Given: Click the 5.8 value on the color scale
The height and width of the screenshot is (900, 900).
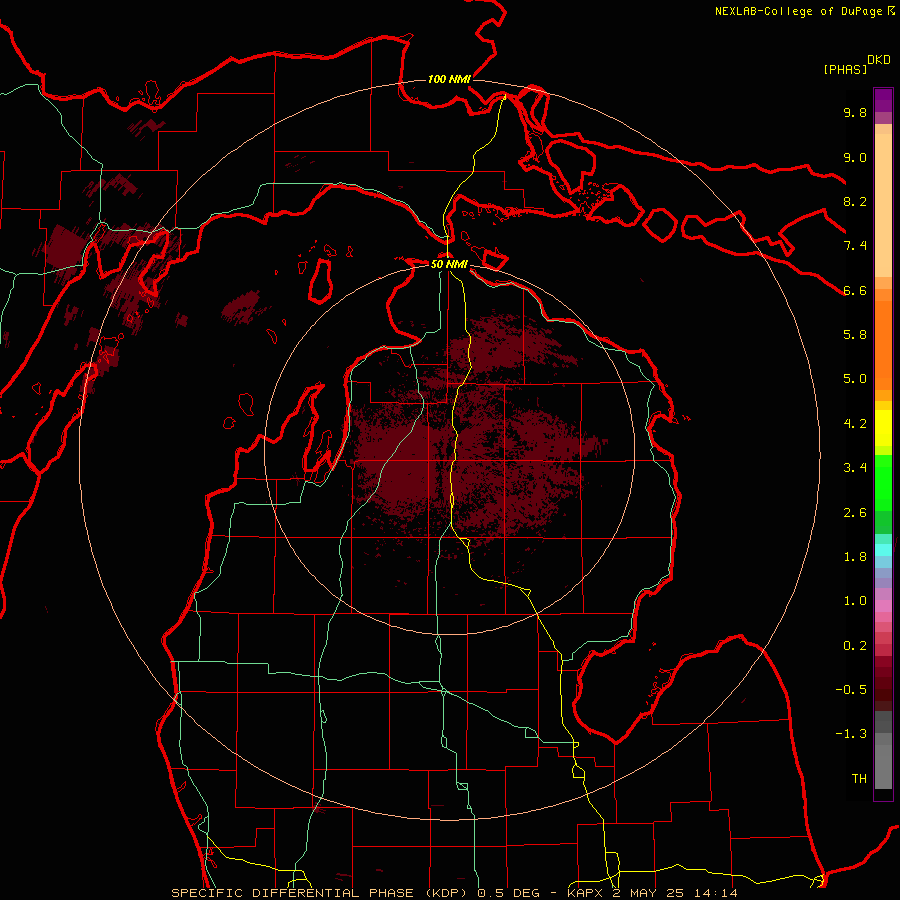Looking at the screenshot, I should coord(855,335).
